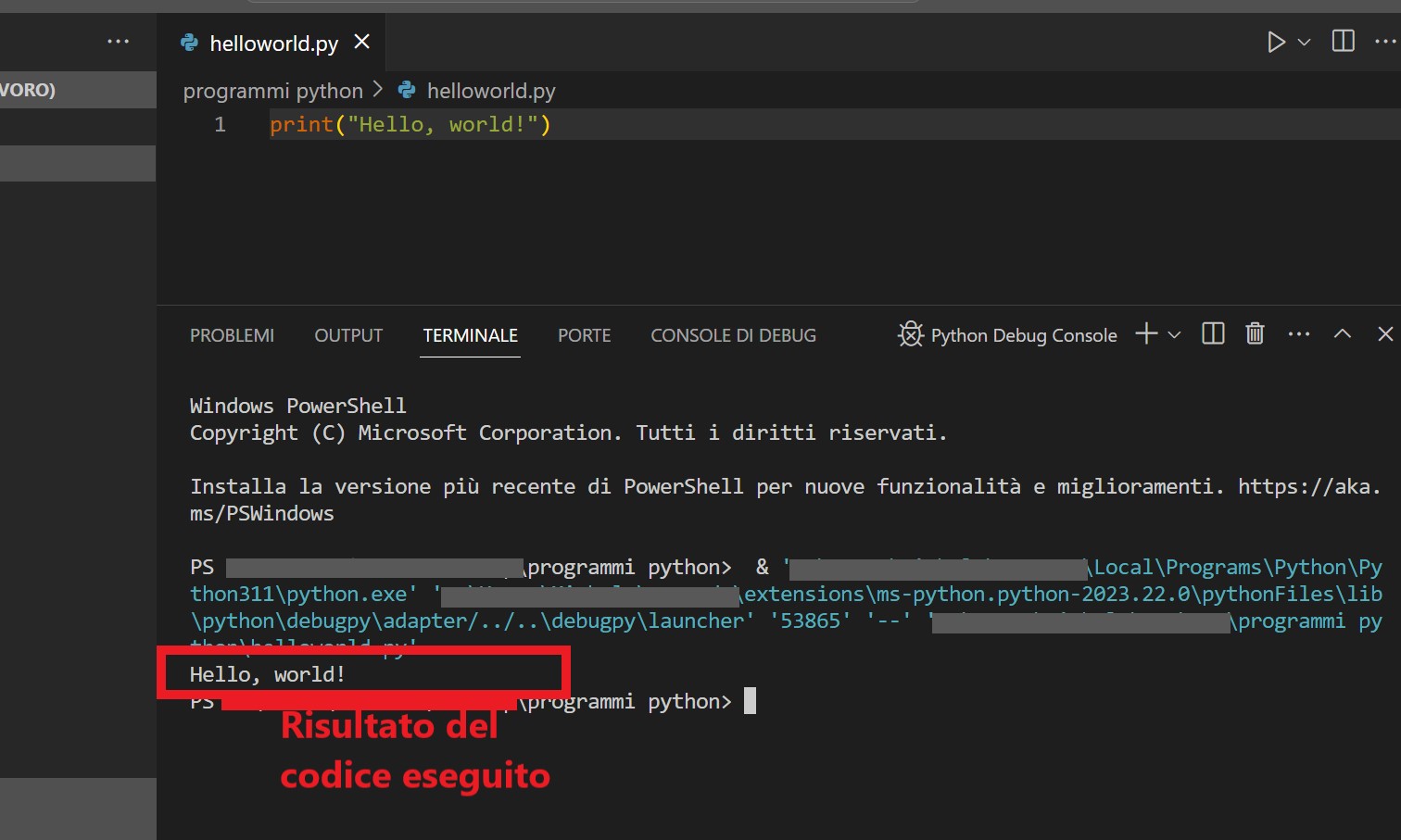Click line 1 print statement in editor
The height and width of the screenshot is (840, 1401).
coord(410,124)
